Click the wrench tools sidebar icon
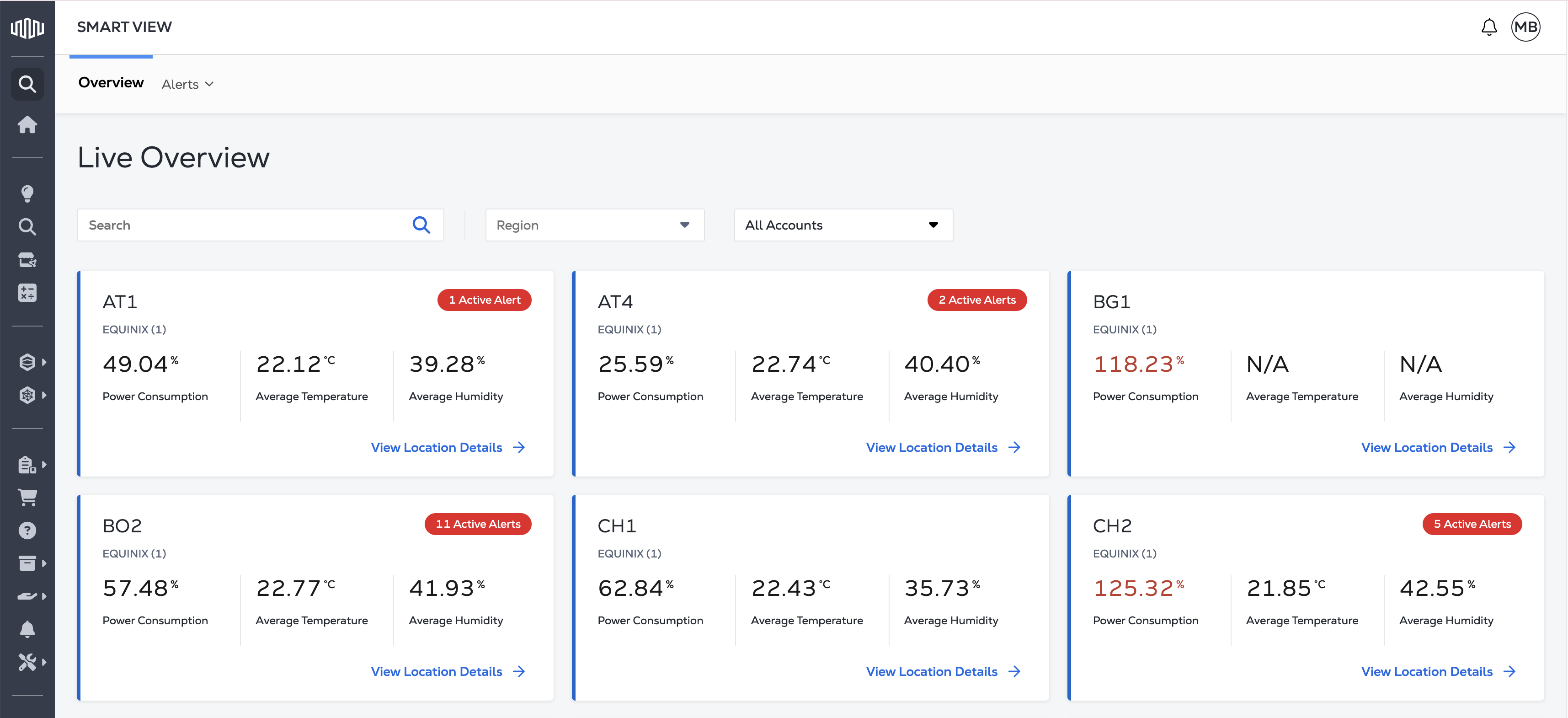The width and height of the screenshot is (1568, 718). [x=27, y=662]
